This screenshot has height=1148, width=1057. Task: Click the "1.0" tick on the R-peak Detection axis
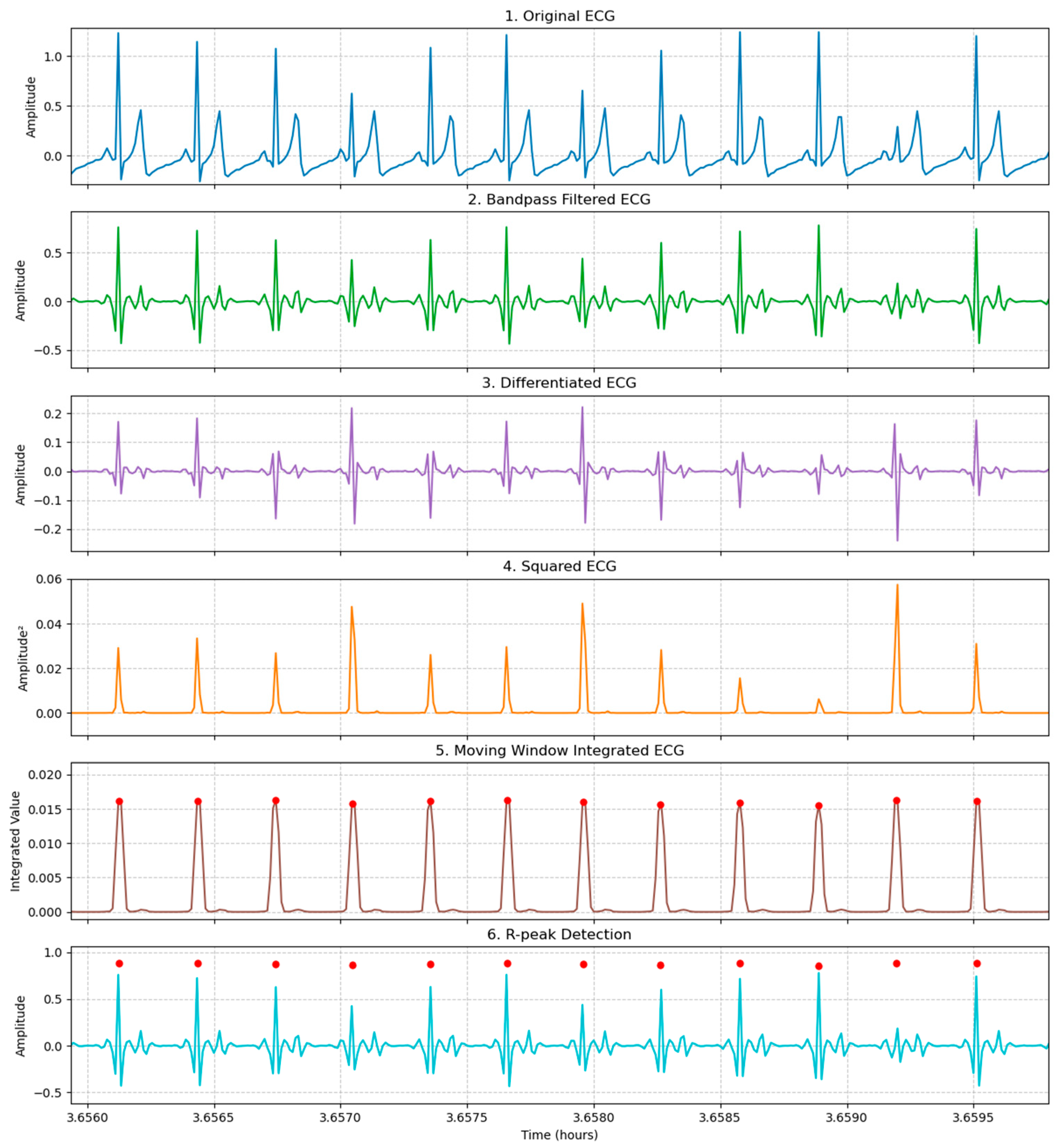52,953
